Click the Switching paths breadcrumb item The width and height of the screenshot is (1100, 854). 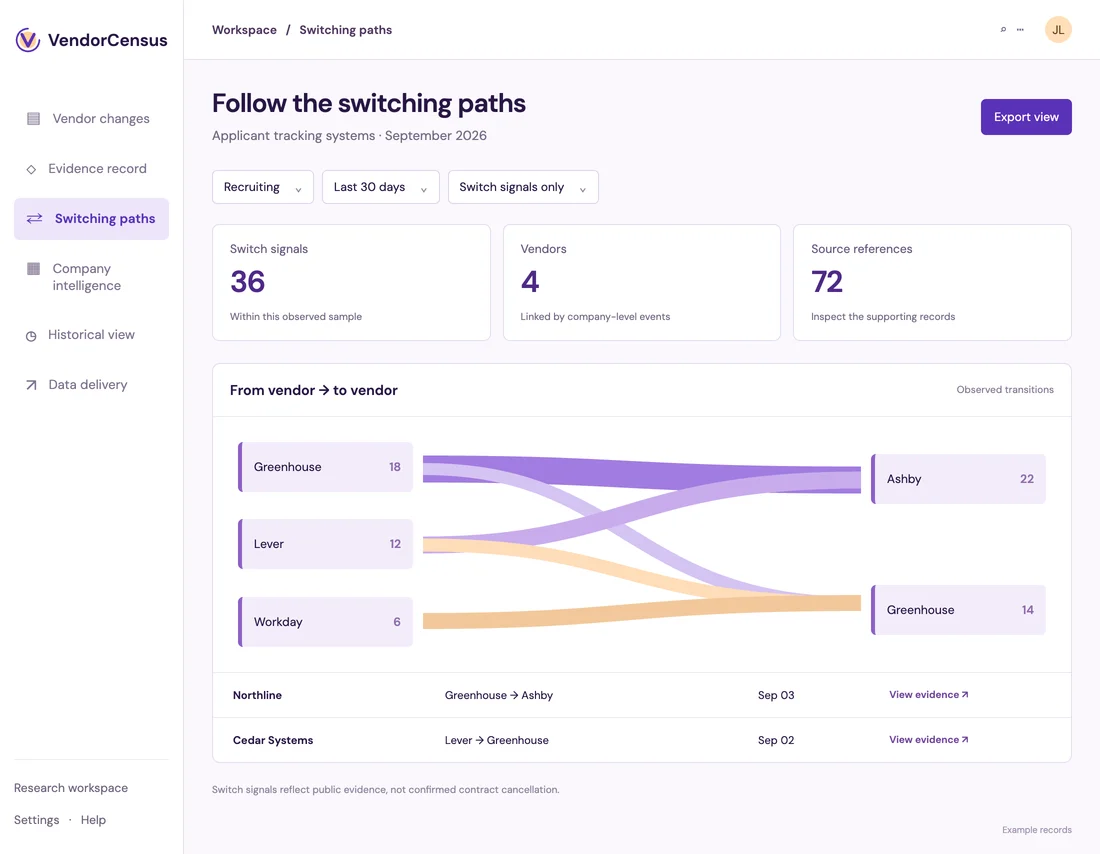[346, 30]
